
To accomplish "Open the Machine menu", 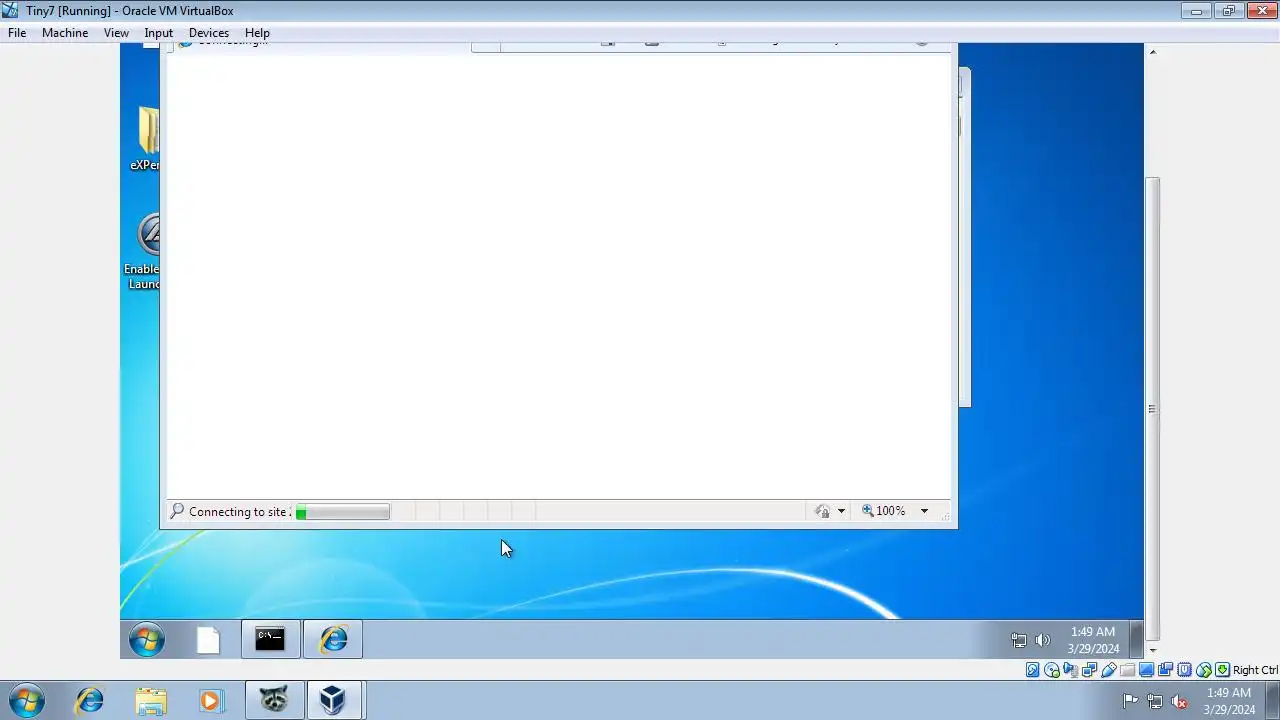I will click(x=65, y=33).
